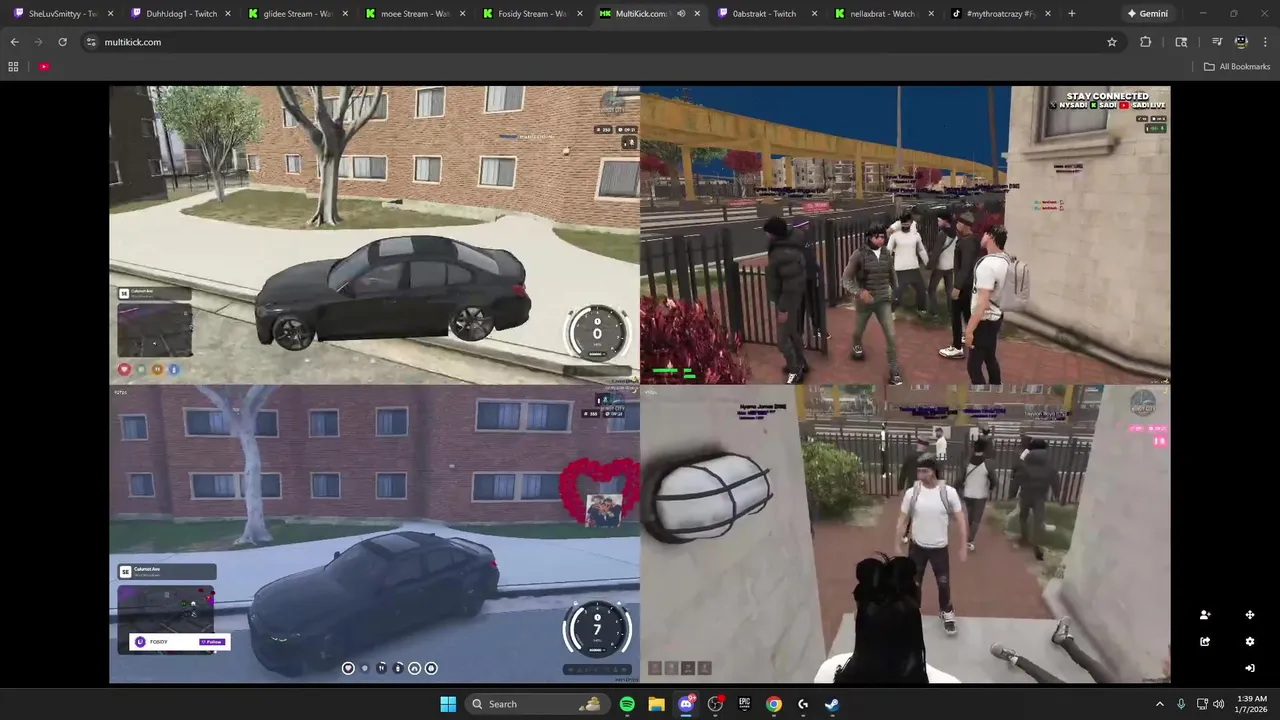Open the Chrome profile avatar
Image resolution: width=1280 pixels, height=720 pixels.
click(1241, 42)
